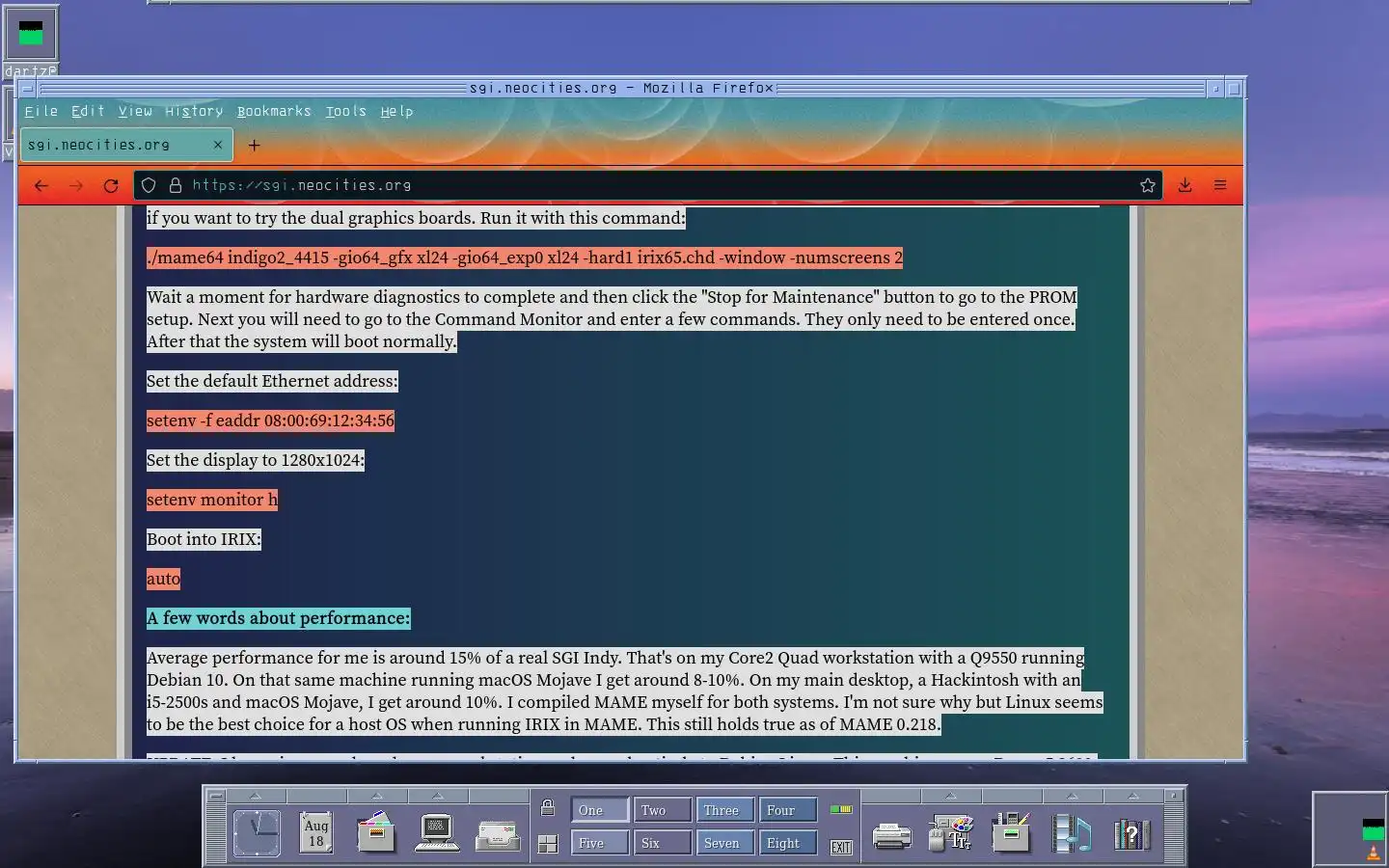Click the minimized icon at bottom-right corner
This screenshot has width=1389, height=868.
tap(1350, 829)
